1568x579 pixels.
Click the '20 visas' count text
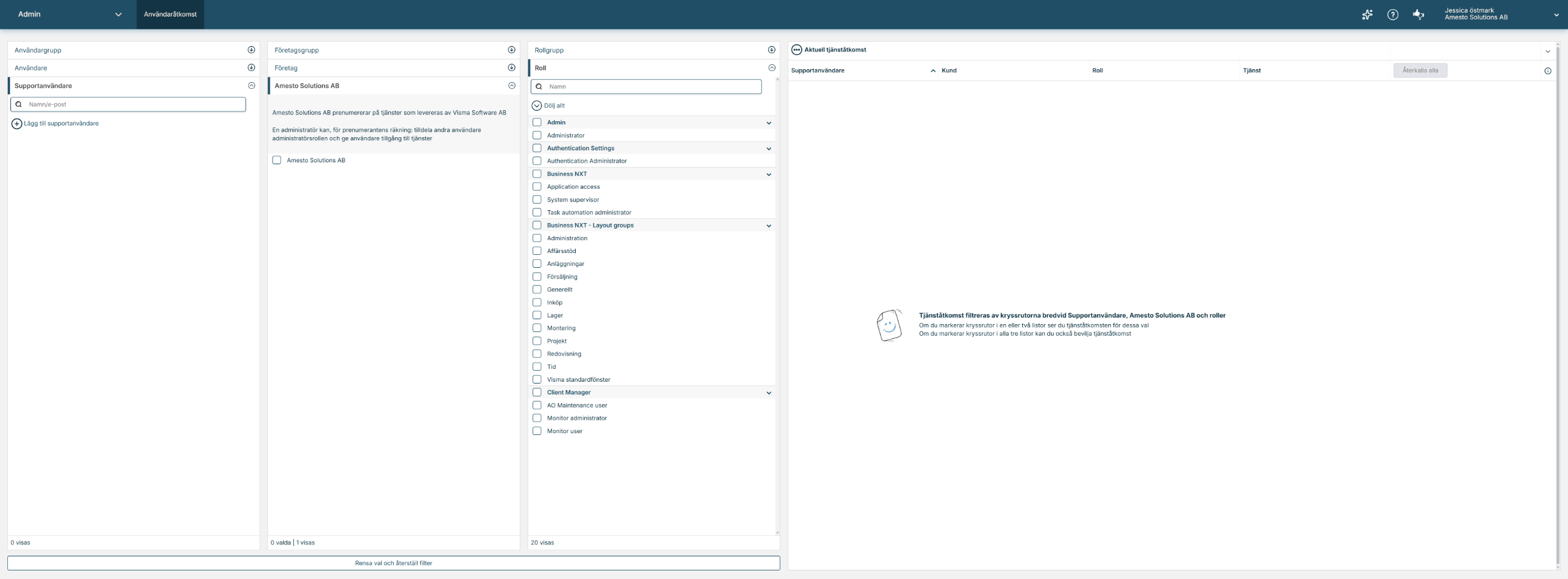coord(542,543)
